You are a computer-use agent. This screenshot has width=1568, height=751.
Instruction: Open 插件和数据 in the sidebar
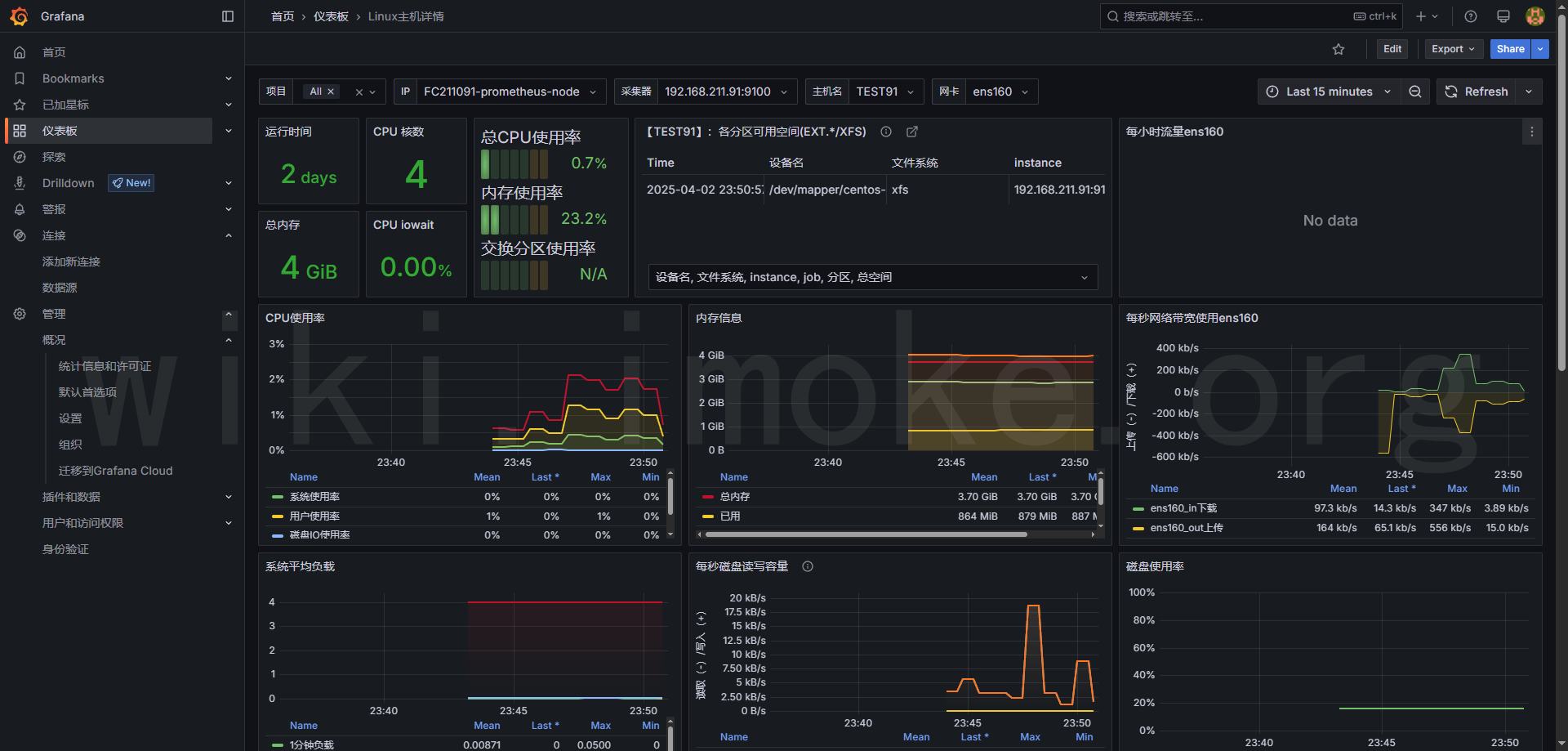(x=71, y=497)
